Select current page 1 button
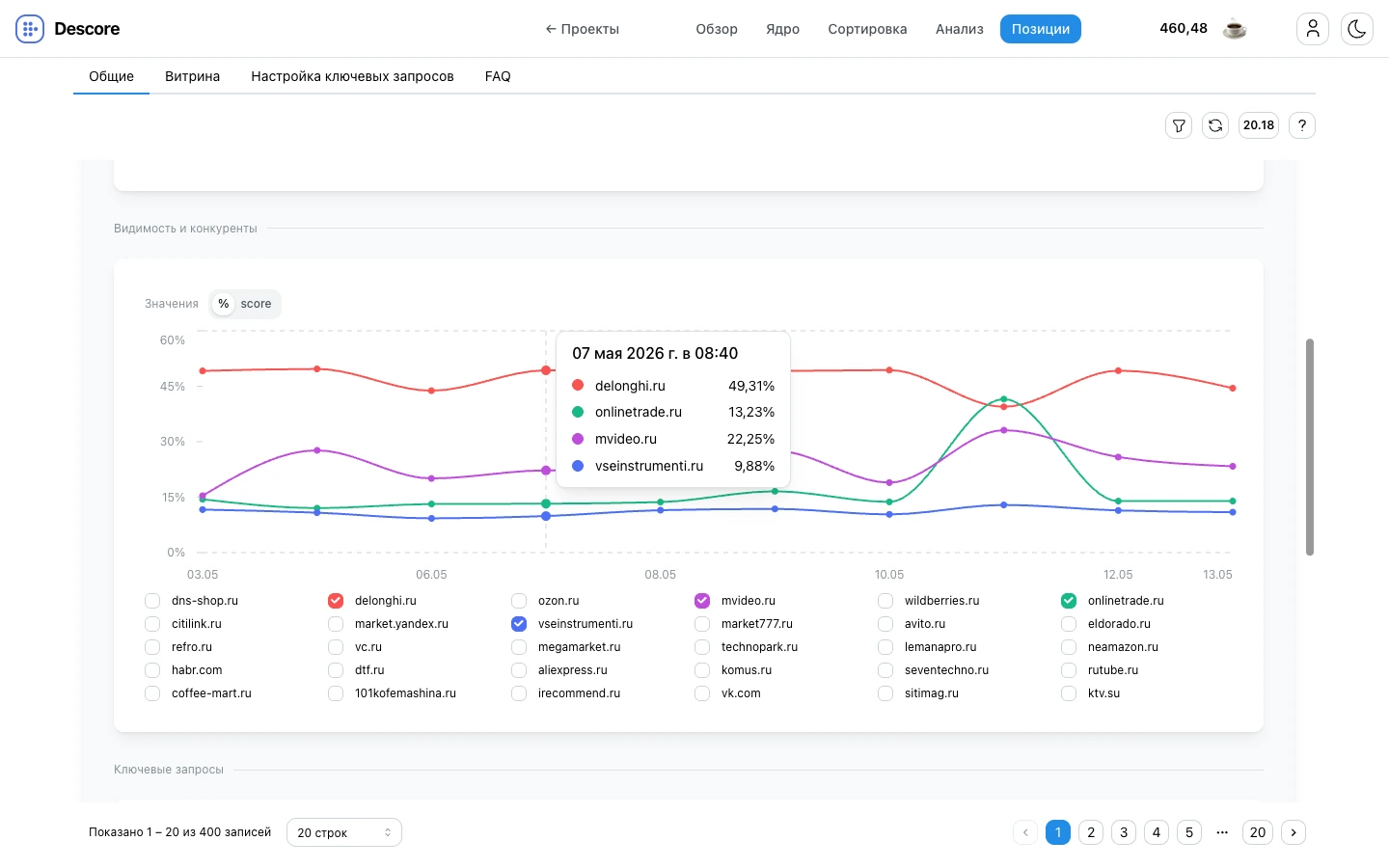Viewport: 1389px width, 868px height. 1058,832
